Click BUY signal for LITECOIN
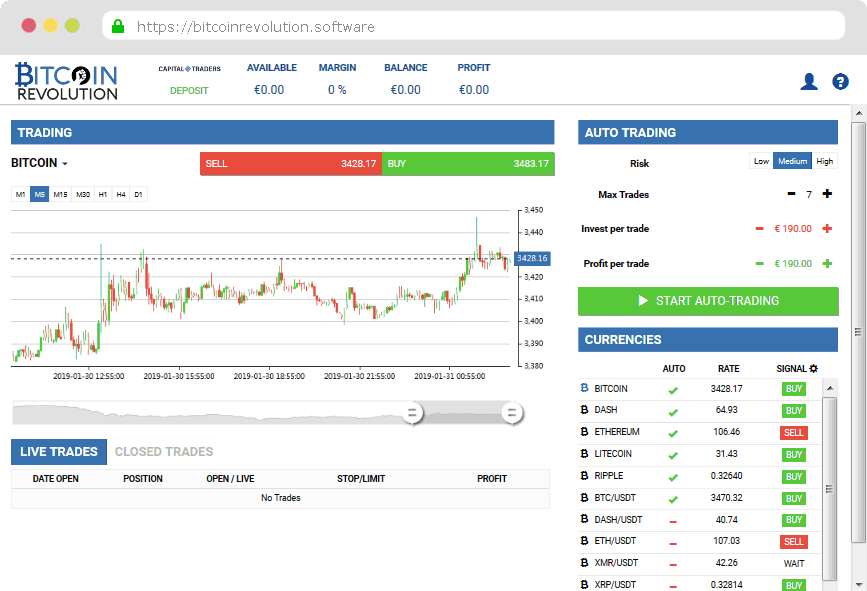Viewport: 867px width, 591px height. point(793,454)
